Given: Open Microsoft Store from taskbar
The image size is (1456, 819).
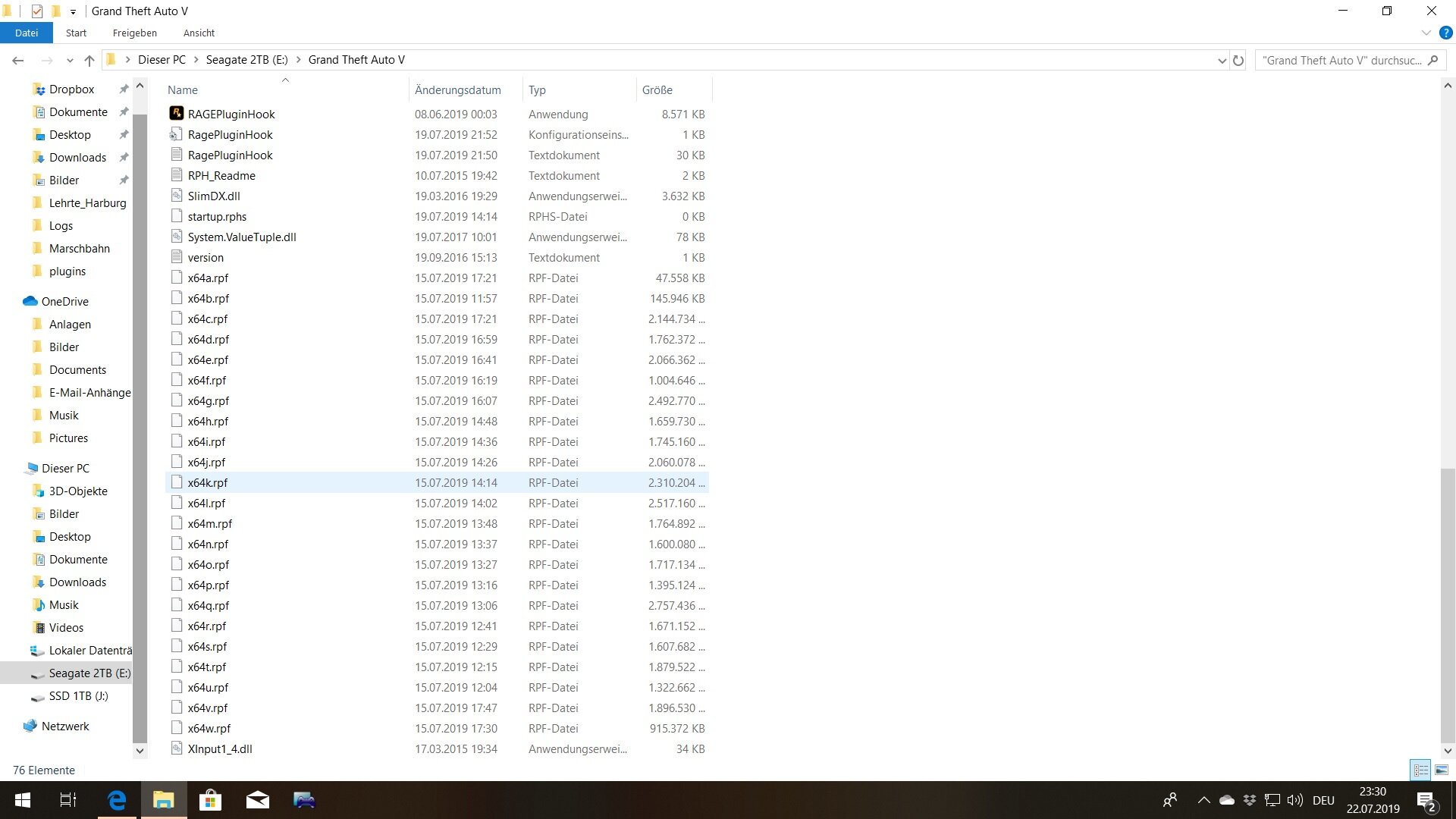Looking at the screenshot, I should pos(210,800).
